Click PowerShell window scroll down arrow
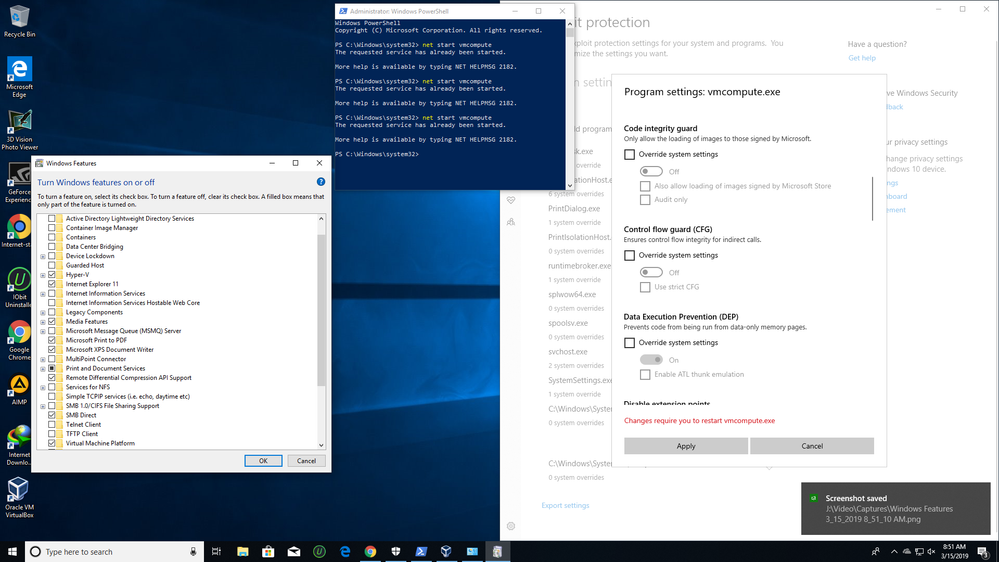The image size is (999, 562). point(570,186)
